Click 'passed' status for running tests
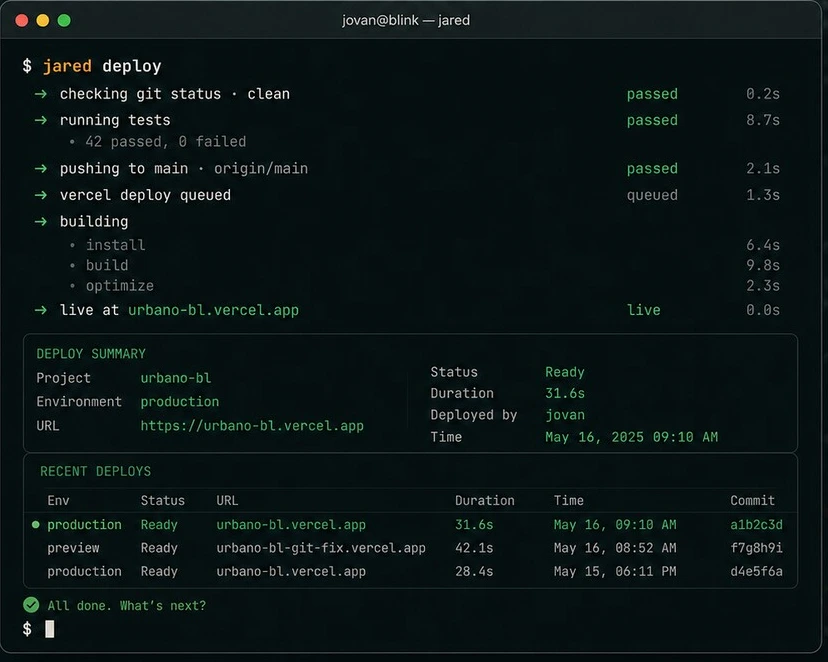 (652, 120)
